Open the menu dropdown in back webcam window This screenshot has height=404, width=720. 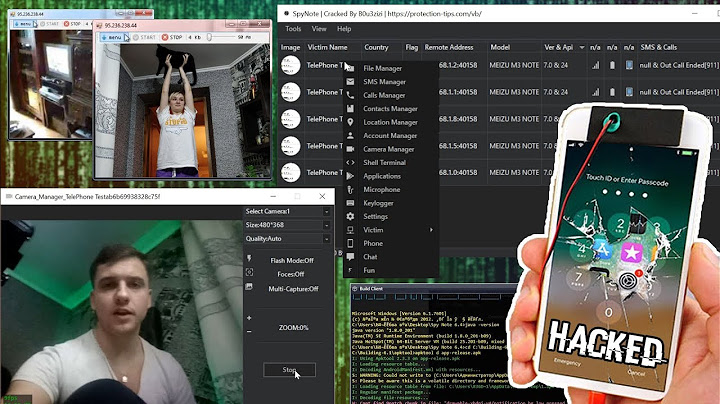[x=23, y=24]
